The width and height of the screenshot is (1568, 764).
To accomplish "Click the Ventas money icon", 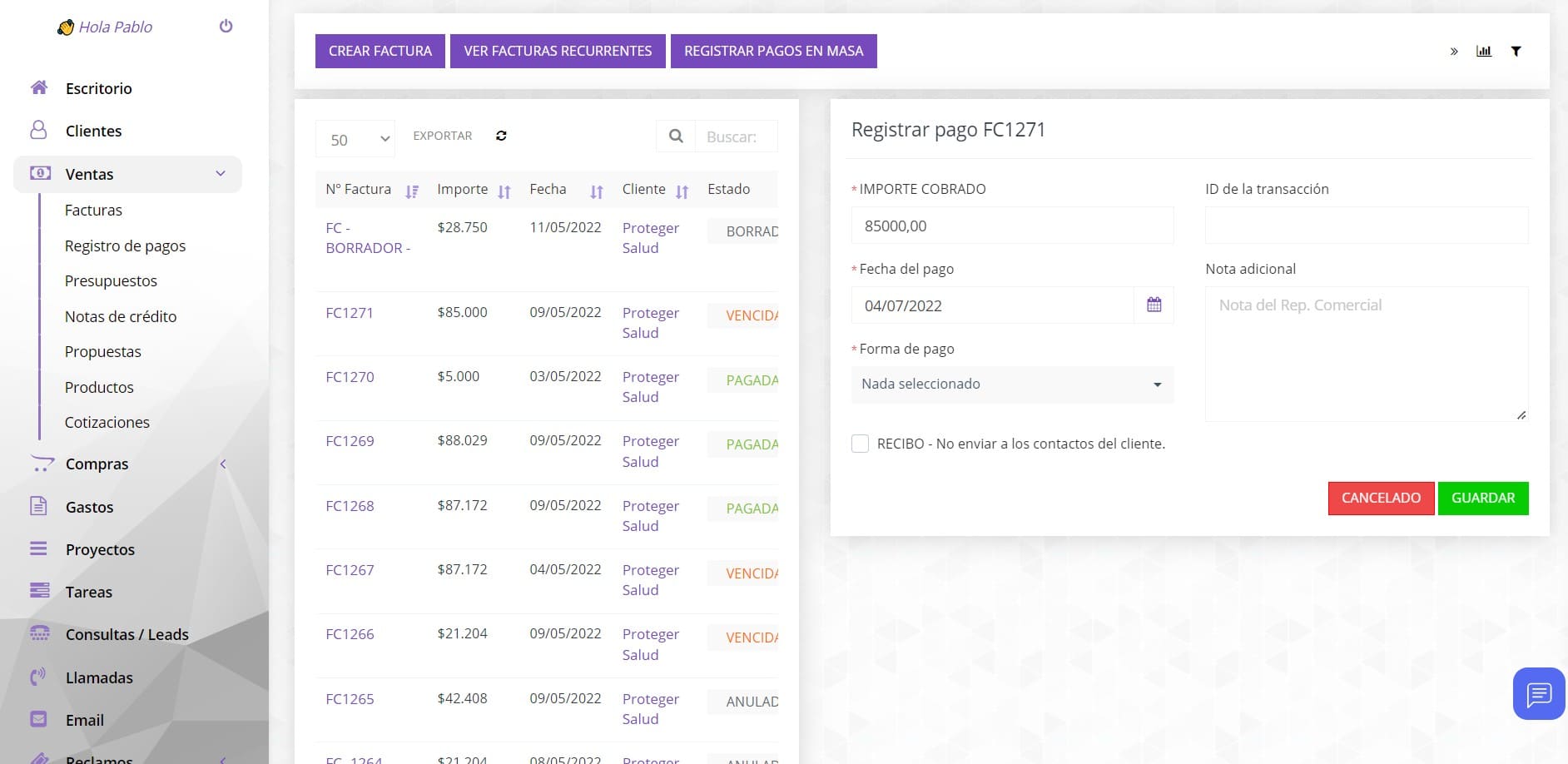I will click(40, 173).
